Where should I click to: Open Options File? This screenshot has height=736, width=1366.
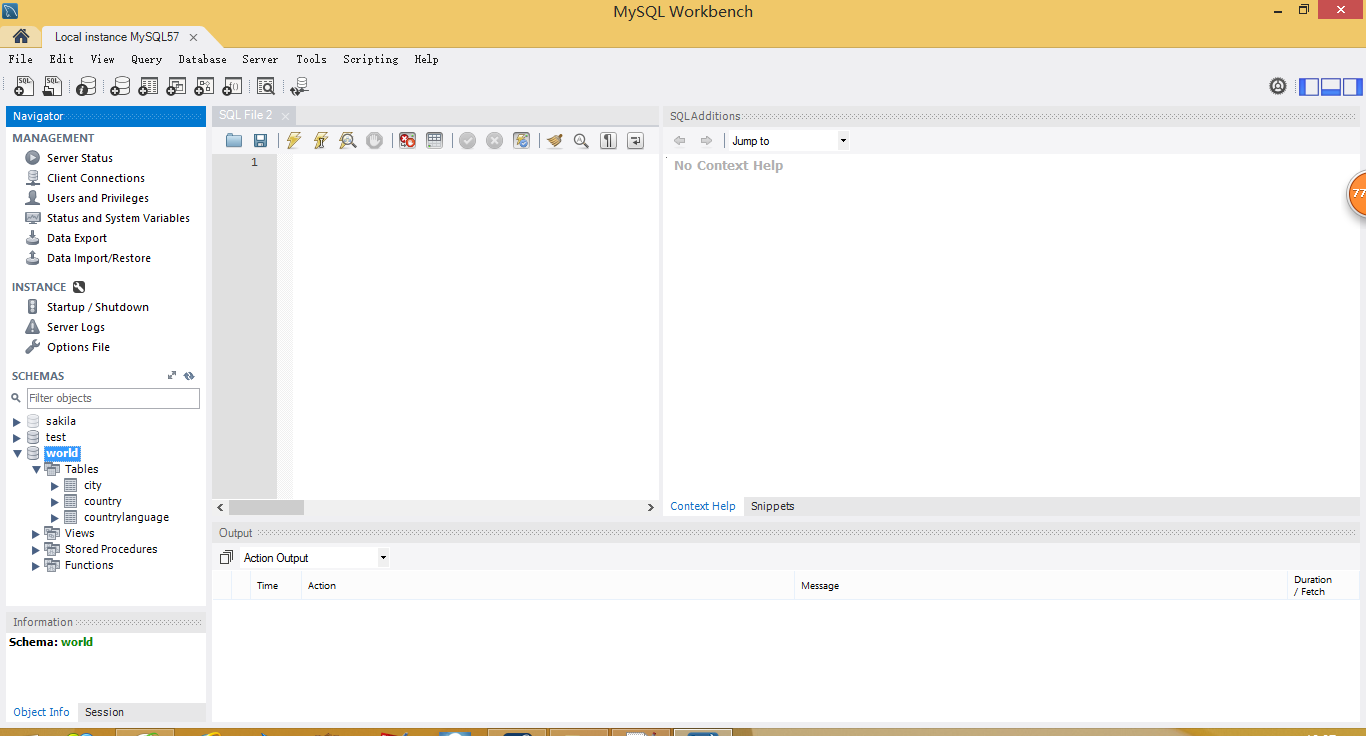78,347
